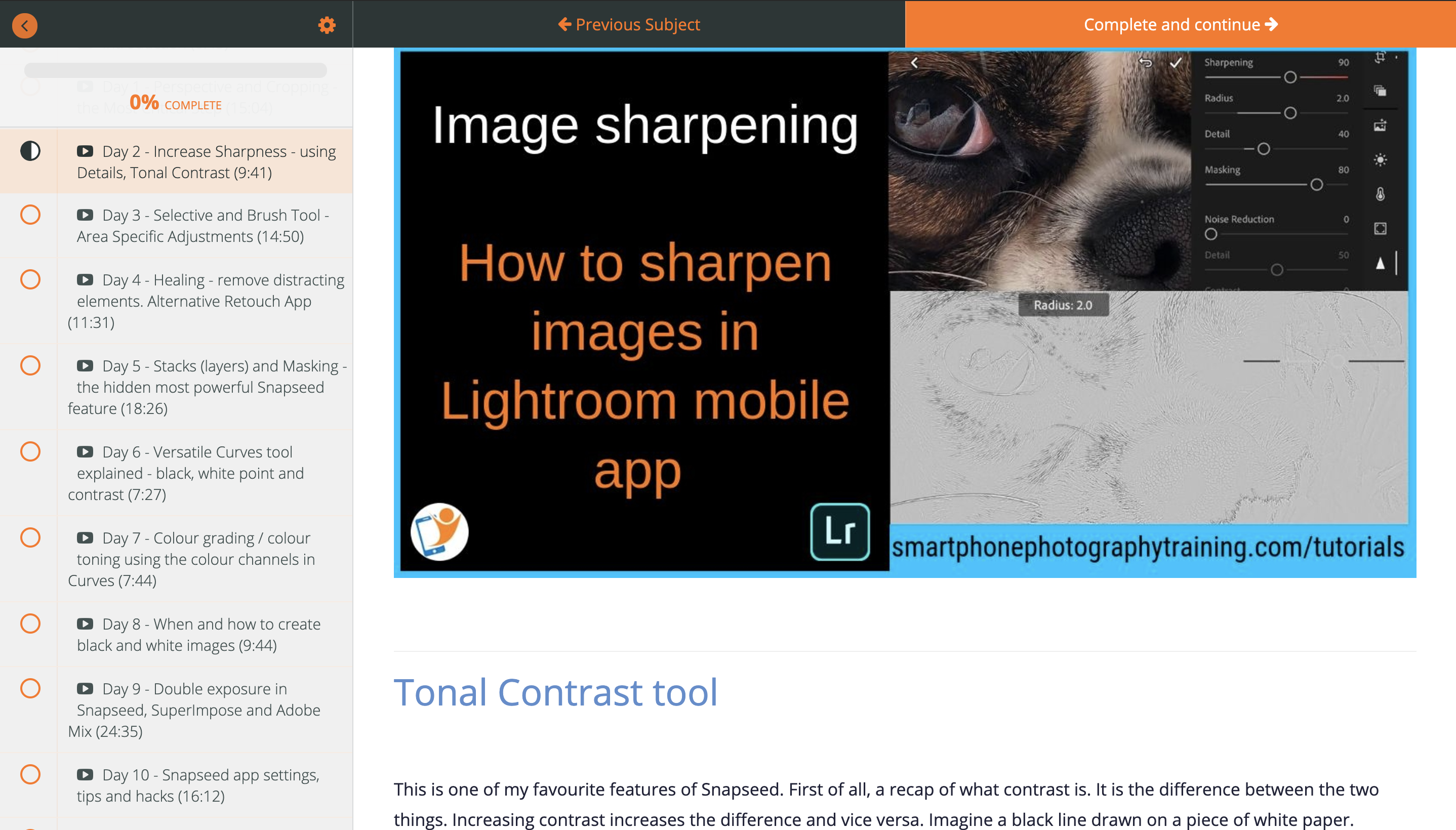Click video icon beside Day 4 title

tap(85, 279)
